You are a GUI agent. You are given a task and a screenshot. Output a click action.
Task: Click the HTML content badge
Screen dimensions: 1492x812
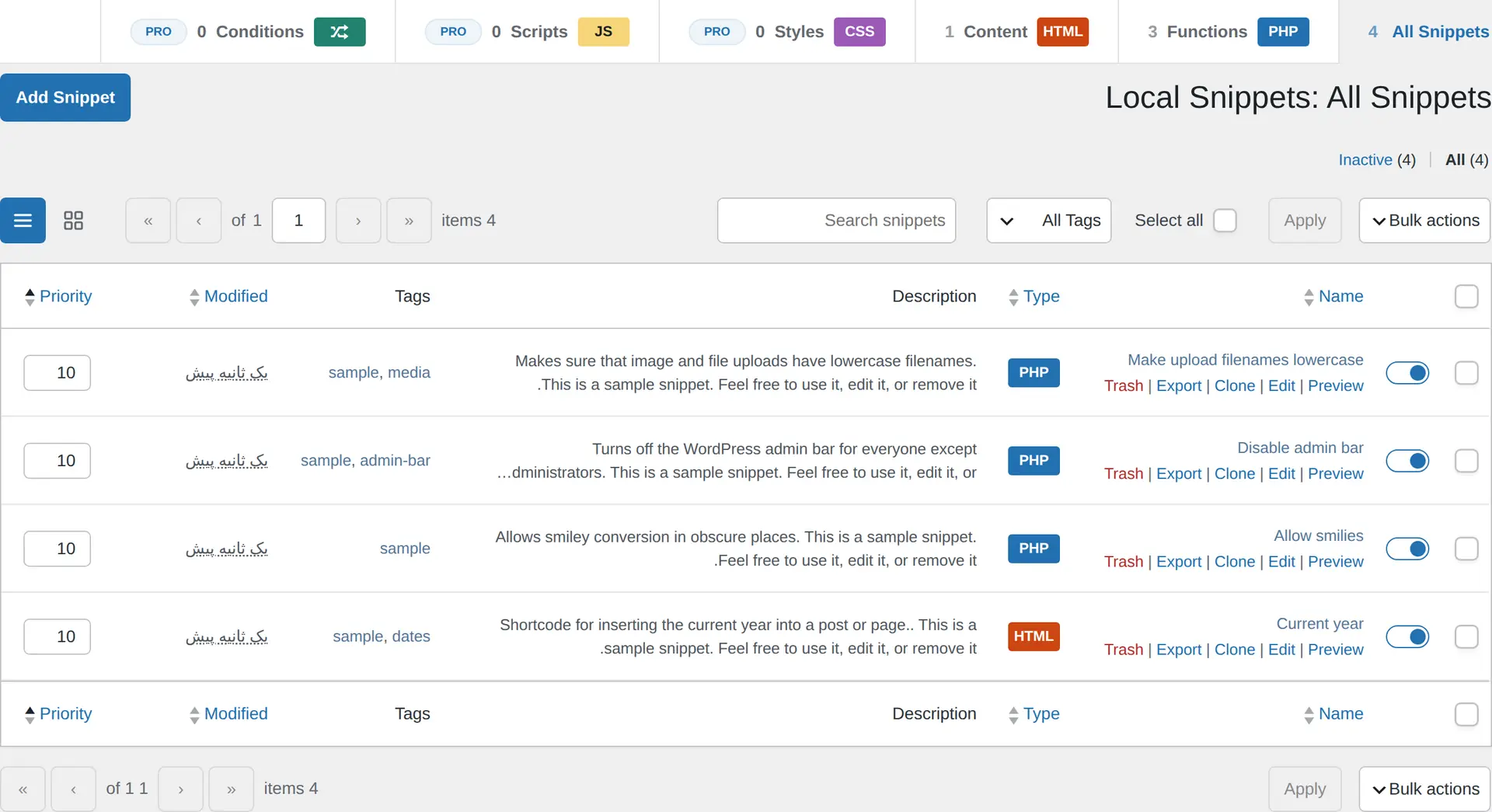(x=1062, y=32)
